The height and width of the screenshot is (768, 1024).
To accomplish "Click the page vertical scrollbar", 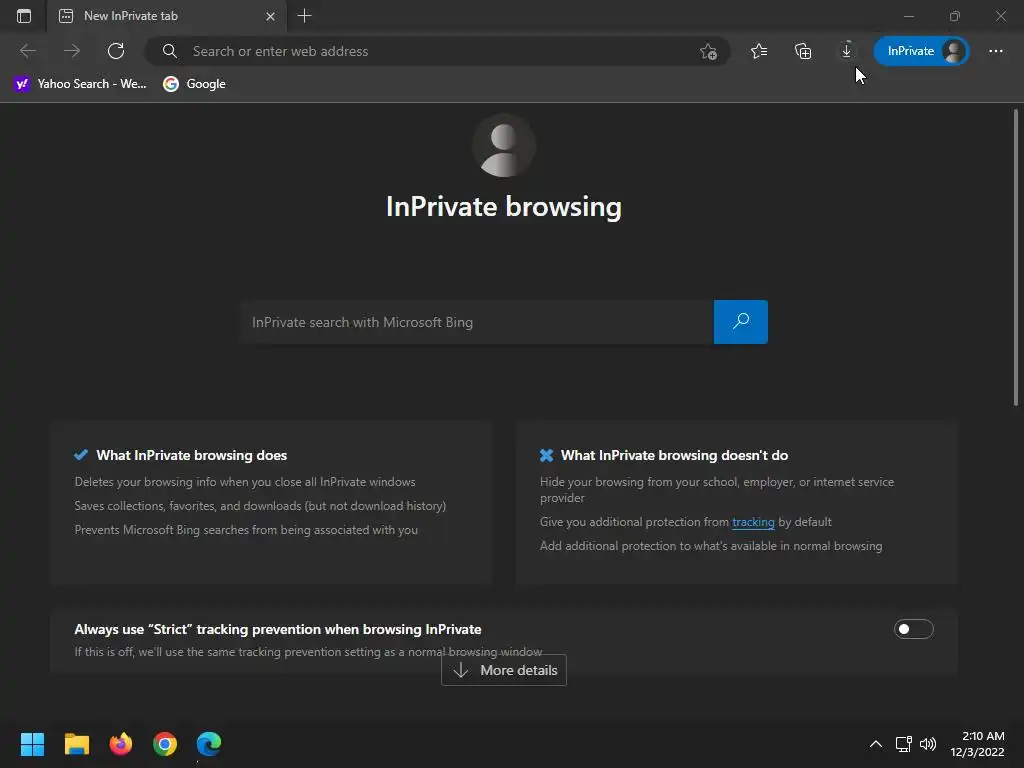I will click(x=1016, y=258).
